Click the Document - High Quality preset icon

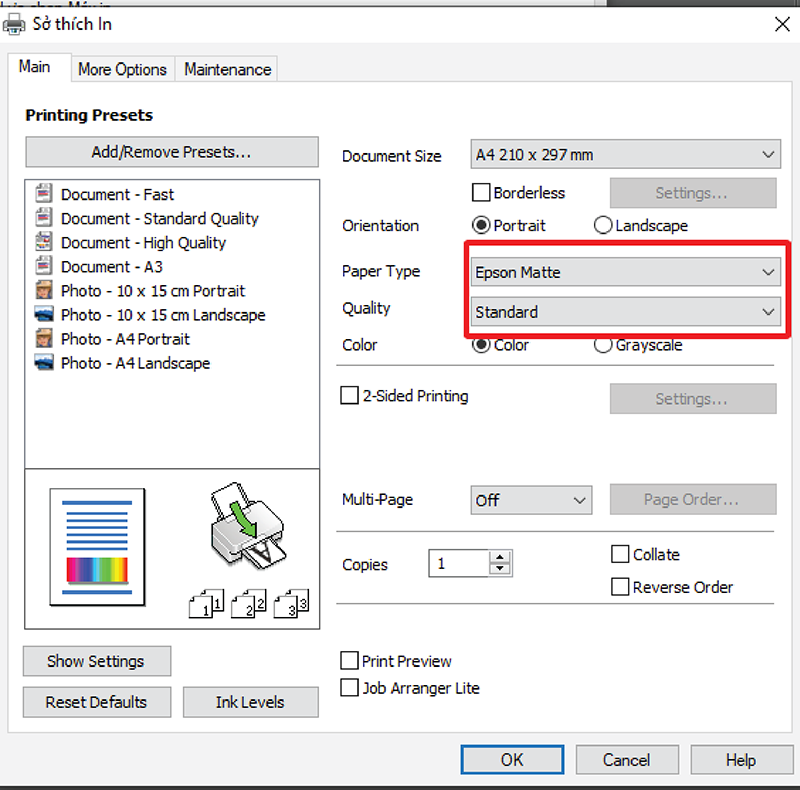pyautogui.click(x=43, y=241)
